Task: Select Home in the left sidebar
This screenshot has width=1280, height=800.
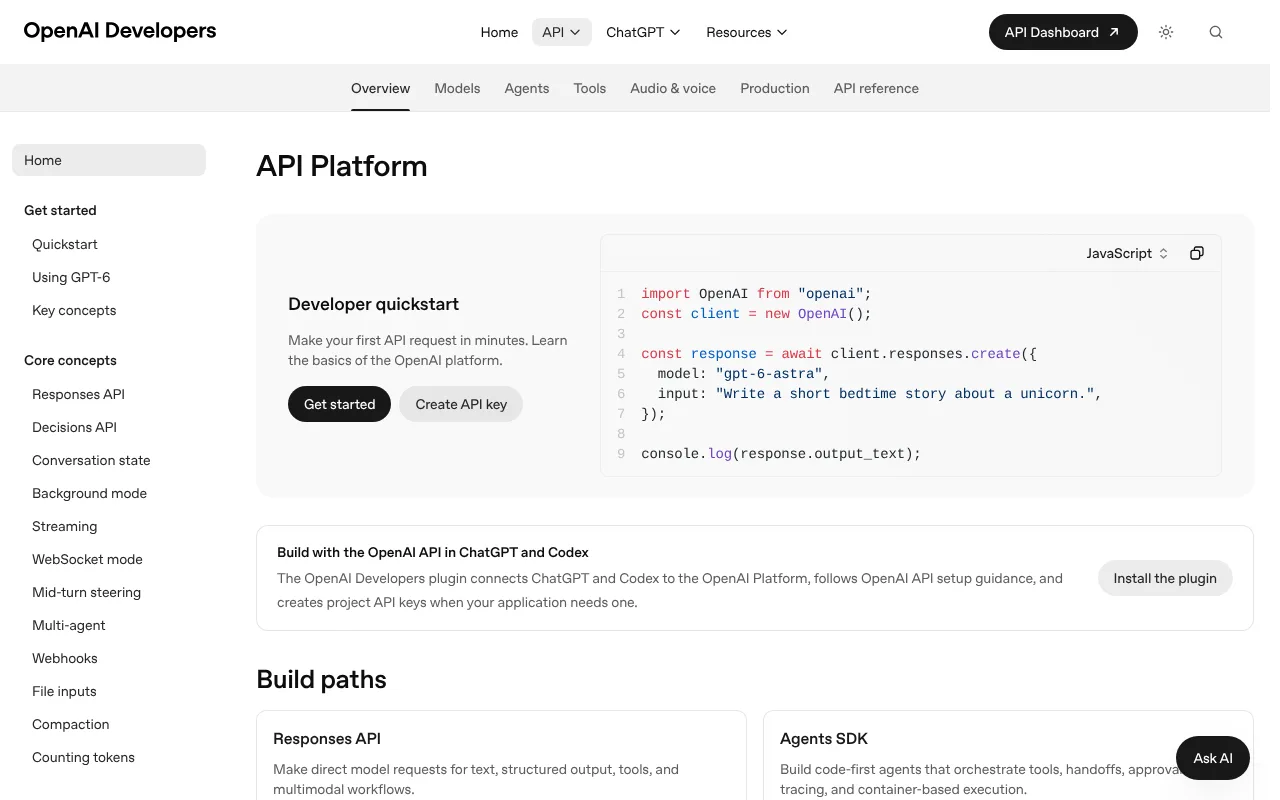Action: [x=109, y=160]
